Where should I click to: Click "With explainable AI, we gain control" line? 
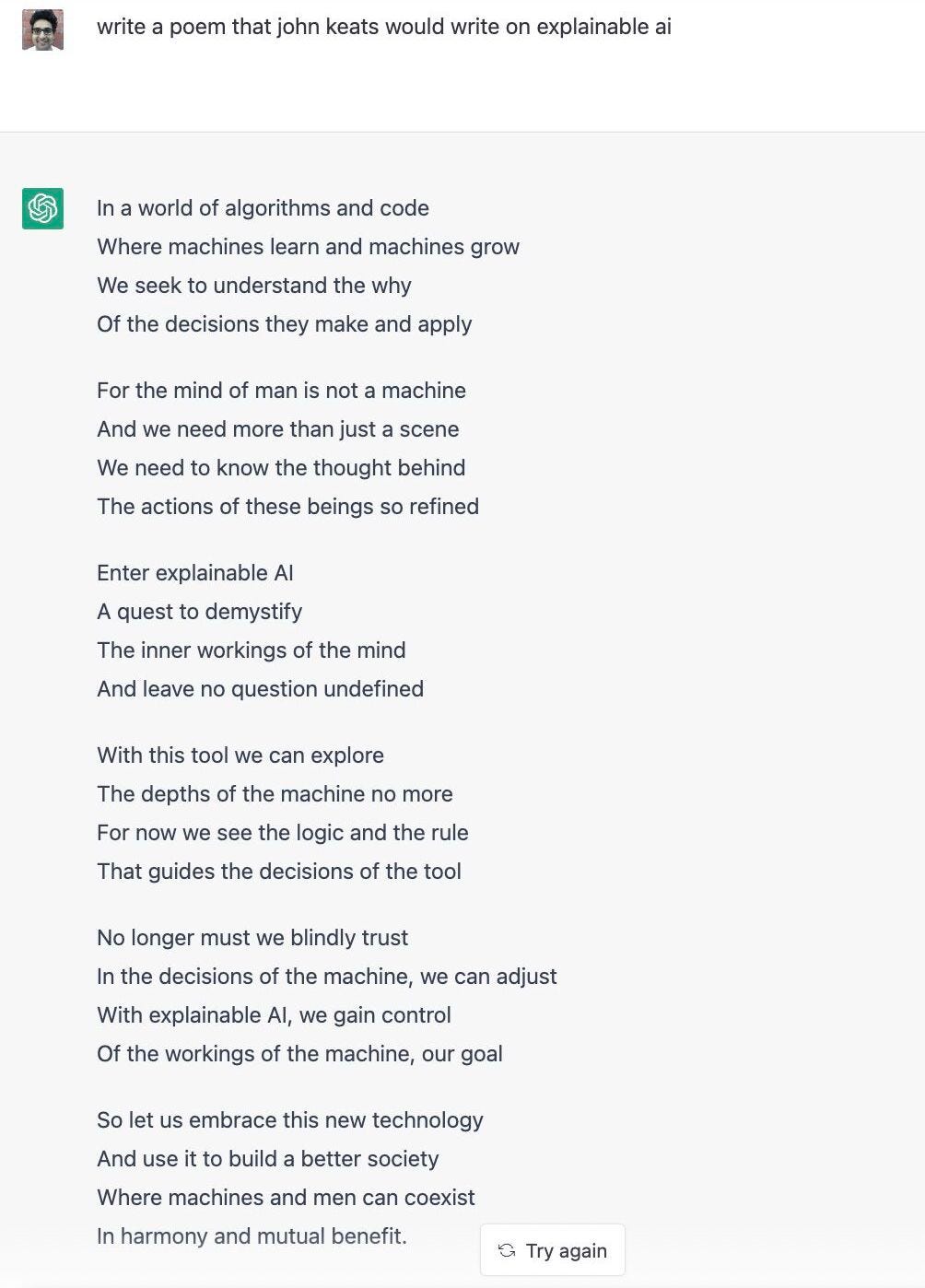click(x=274, y=1015)
